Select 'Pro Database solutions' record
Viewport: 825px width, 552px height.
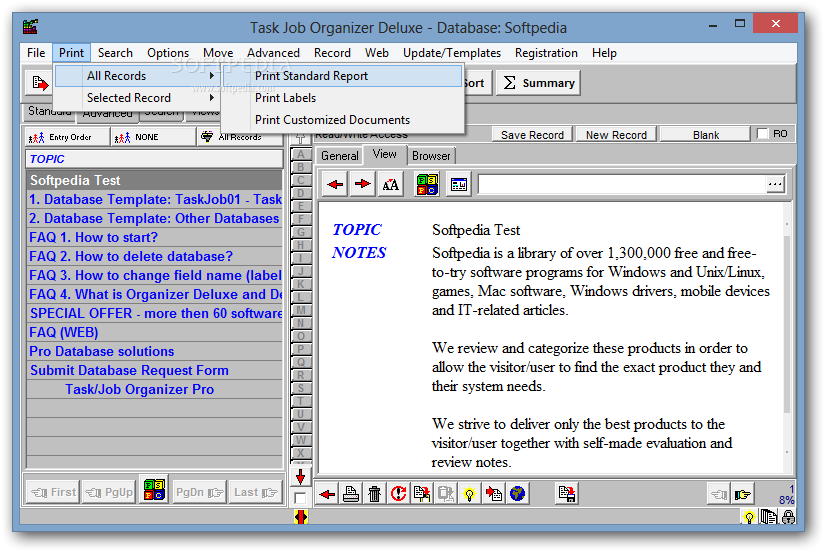[x=155, y=351]
